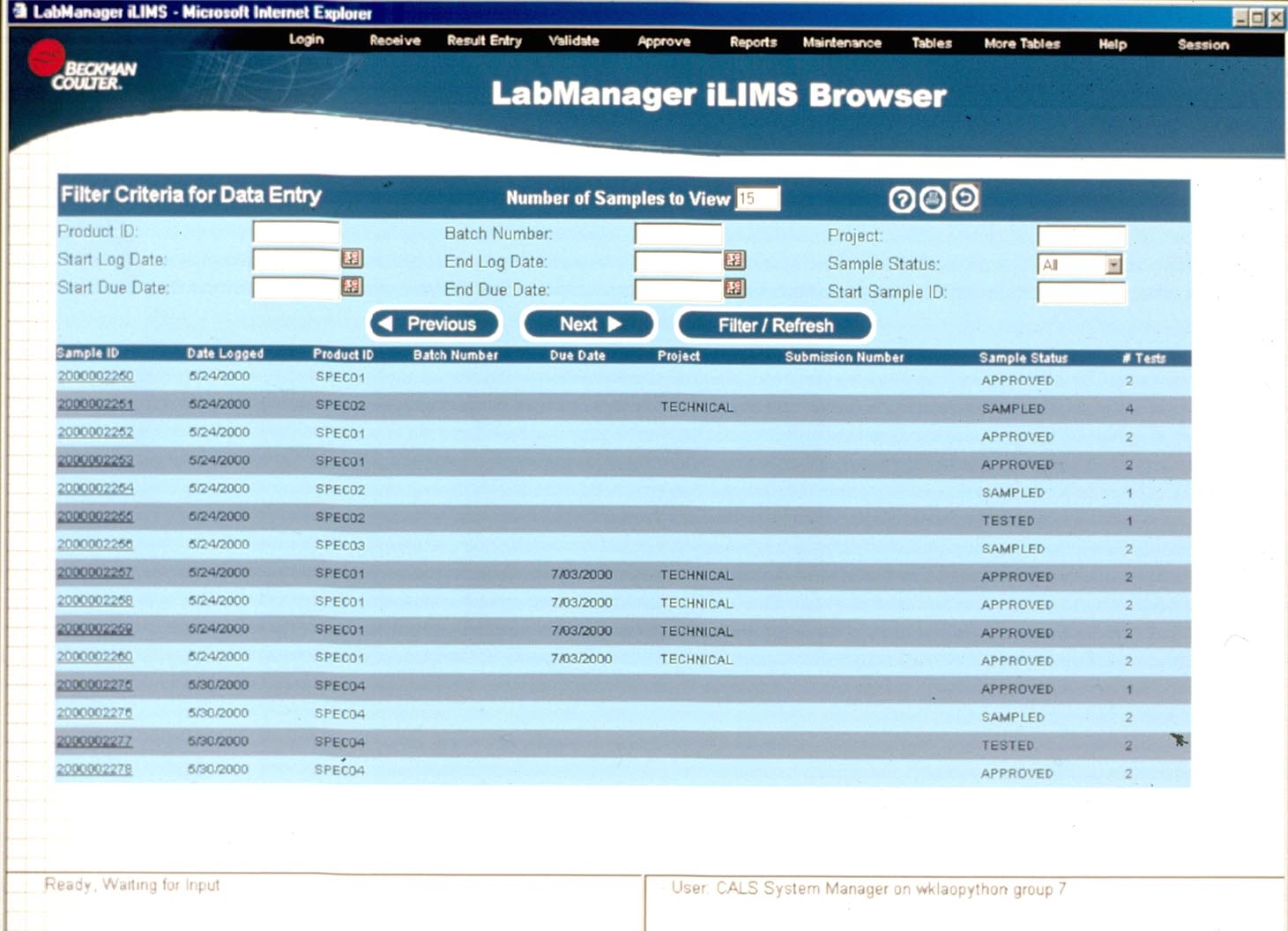Click the Product ID column header
The width and height of the screenshot is (1288, 931).
click(x=343, y=354)
